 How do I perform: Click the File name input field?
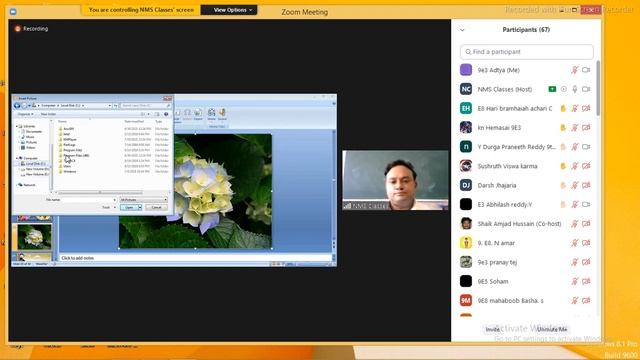pyautogui.click(x=89, y=200)
